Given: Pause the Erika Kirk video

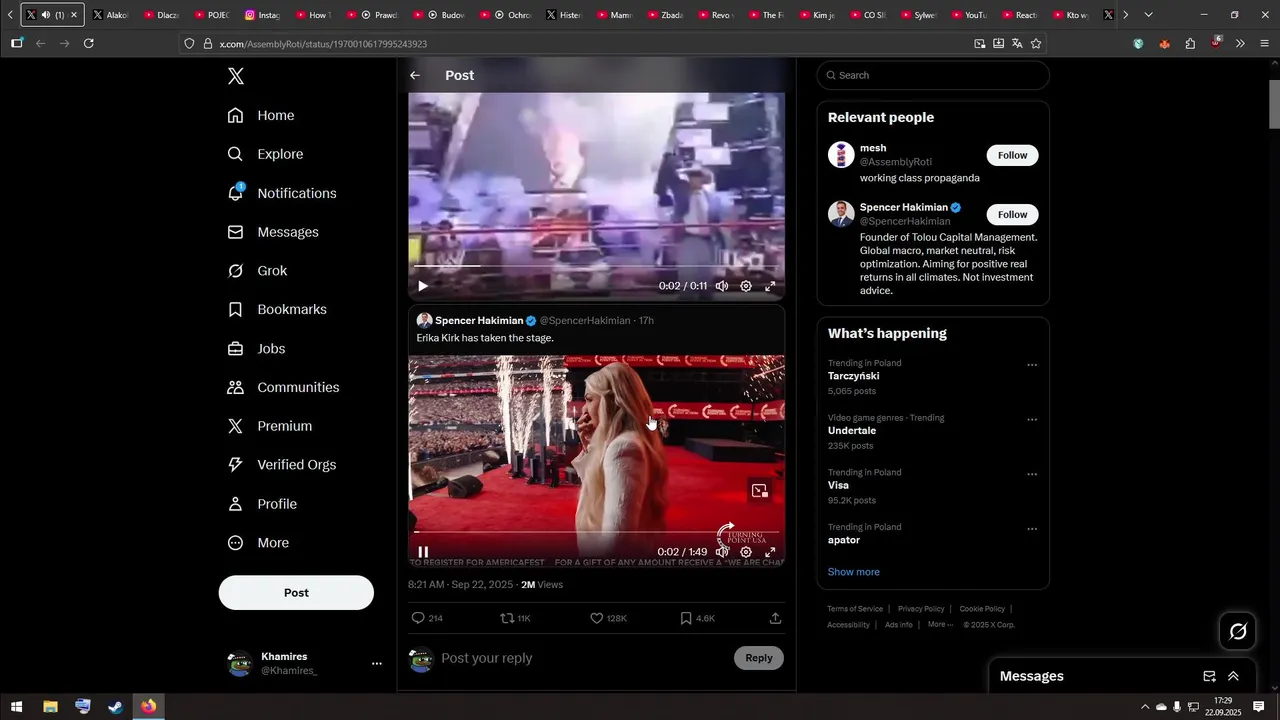Looking at the screenshot, I should [423, 552].
